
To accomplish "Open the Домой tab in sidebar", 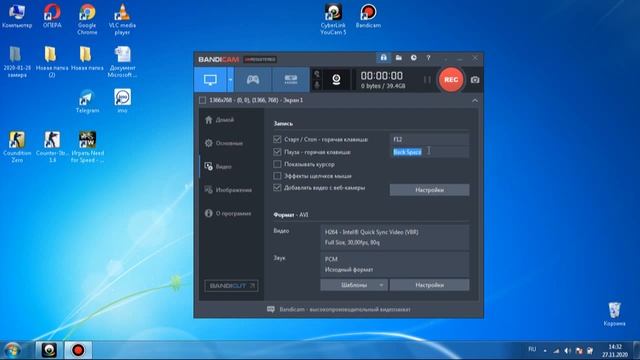I will [220, 120].
